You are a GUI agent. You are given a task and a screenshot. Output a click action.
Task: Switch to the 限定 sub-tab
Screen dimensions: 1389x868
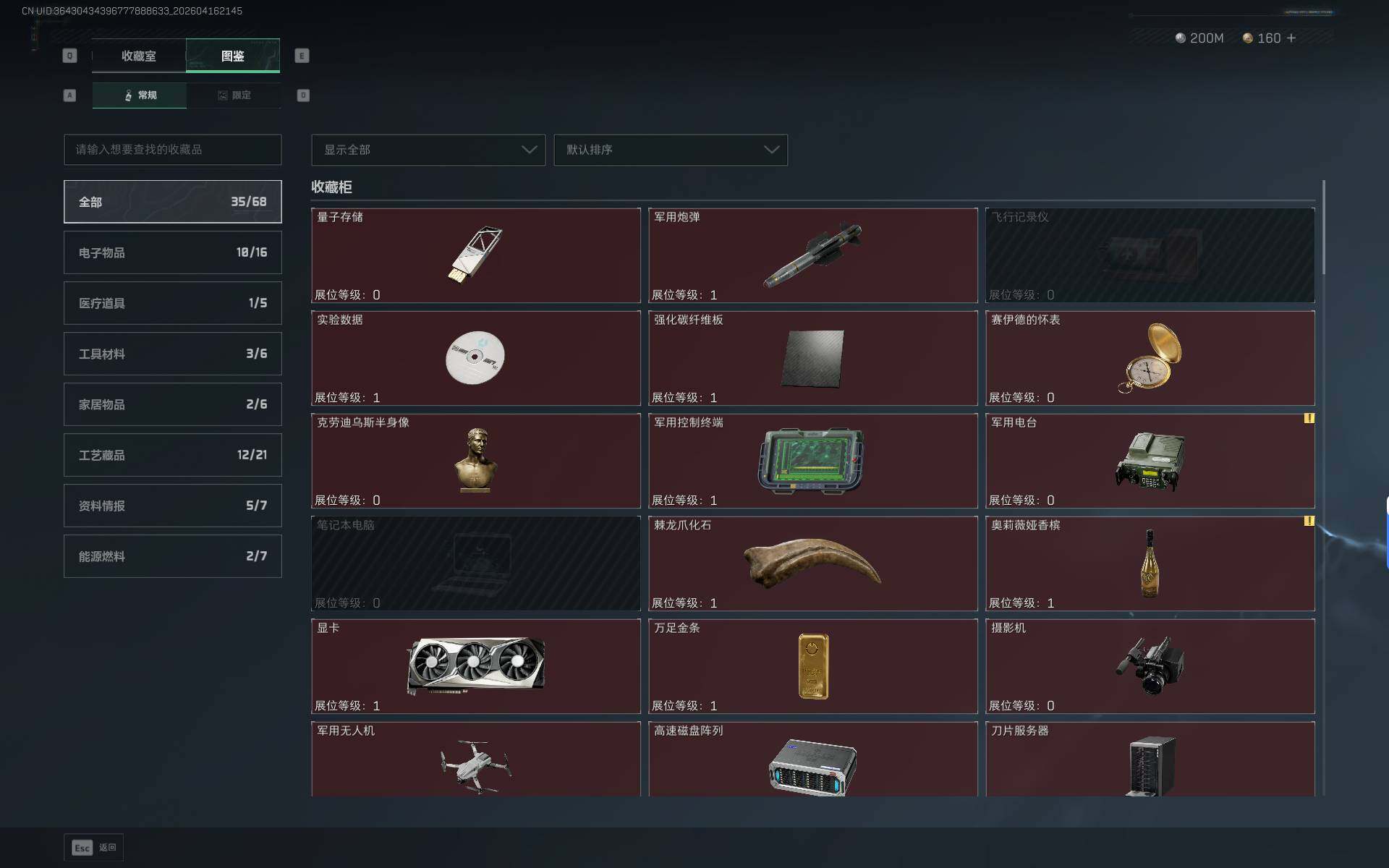[234, 95]
